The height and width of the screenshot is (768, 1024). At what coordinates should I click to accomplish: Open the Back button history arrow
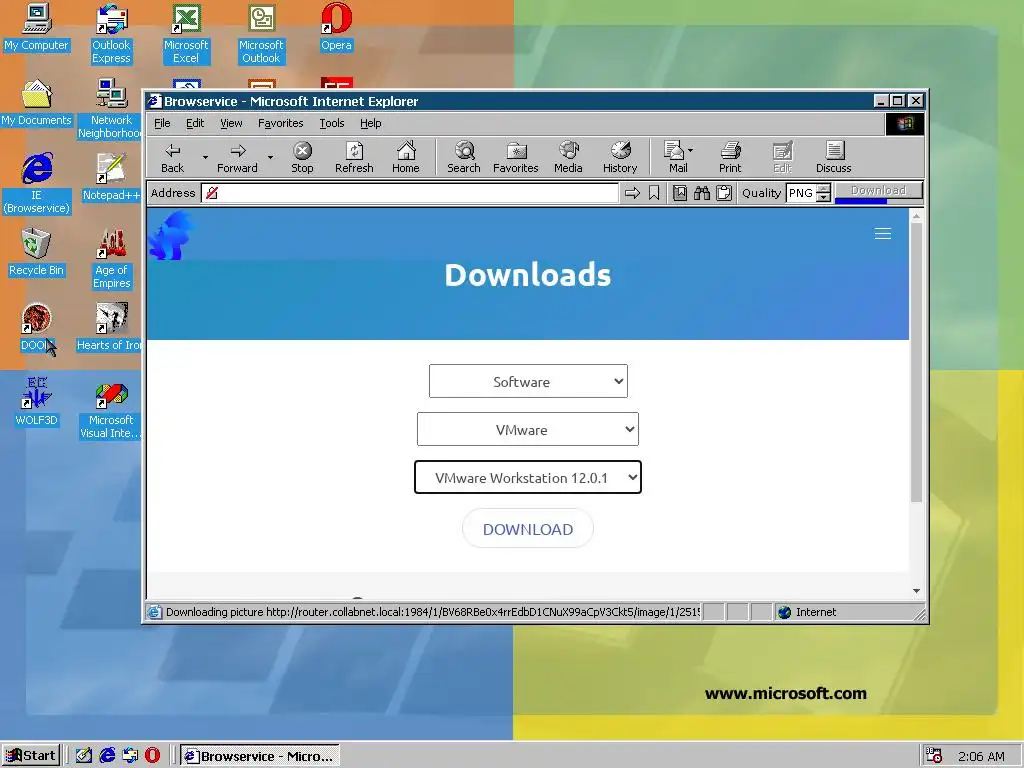205,157
